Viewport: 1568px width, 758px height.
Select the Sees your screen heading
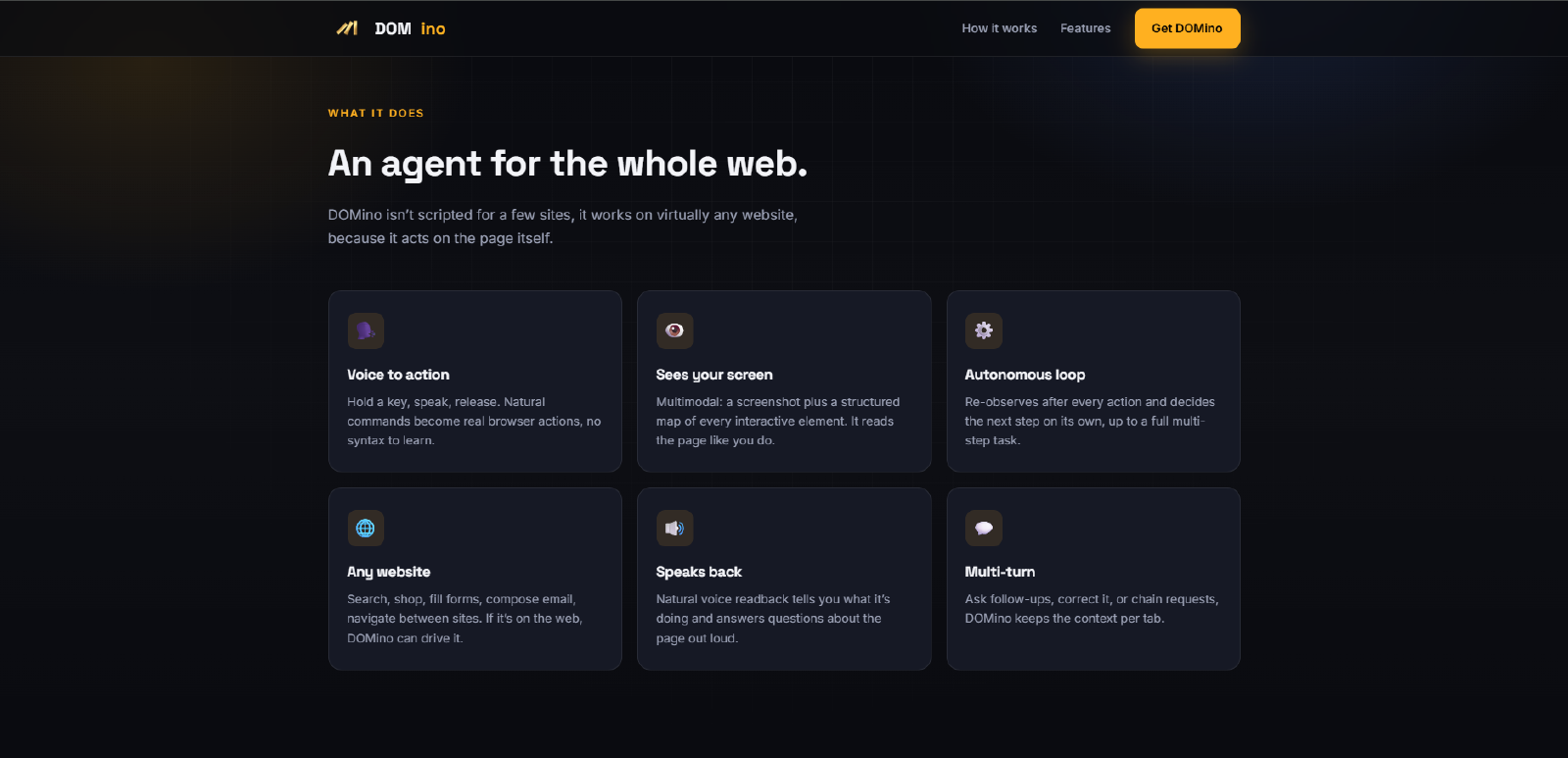coord(714,375)
